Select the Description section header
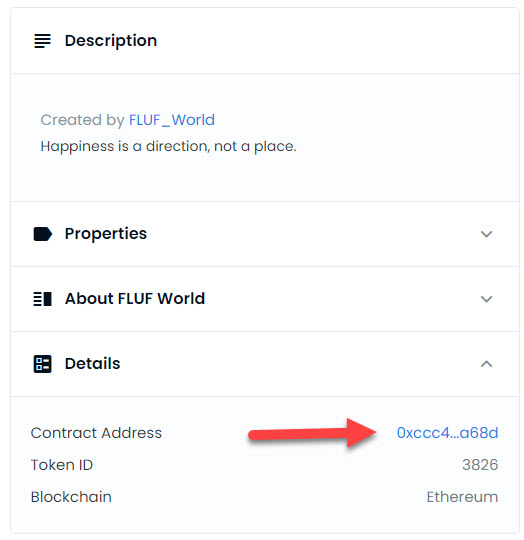Viewport: 524px width, 540px height. [265, 41]
